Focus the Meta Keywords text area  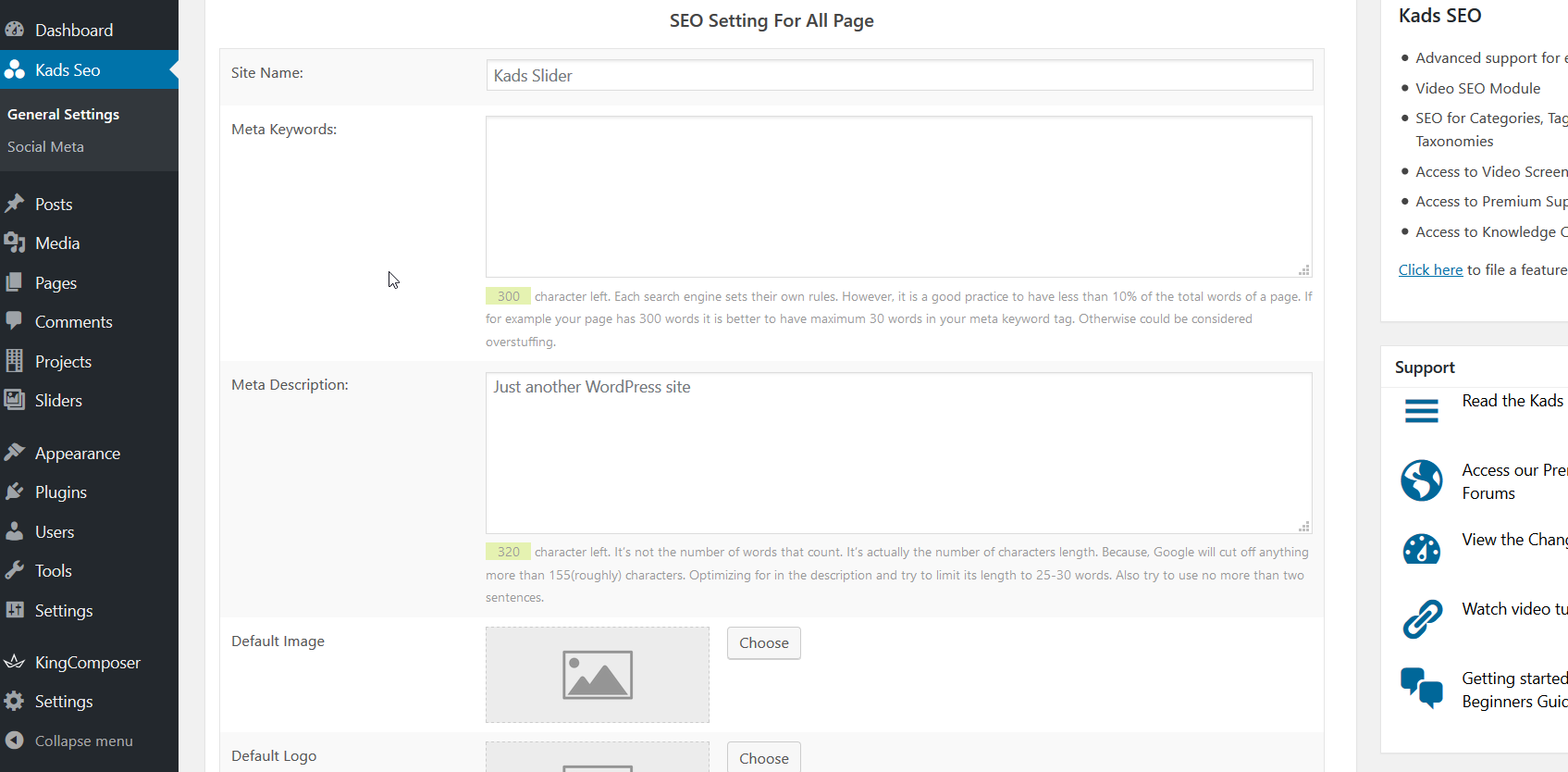(x=898, y=196)
